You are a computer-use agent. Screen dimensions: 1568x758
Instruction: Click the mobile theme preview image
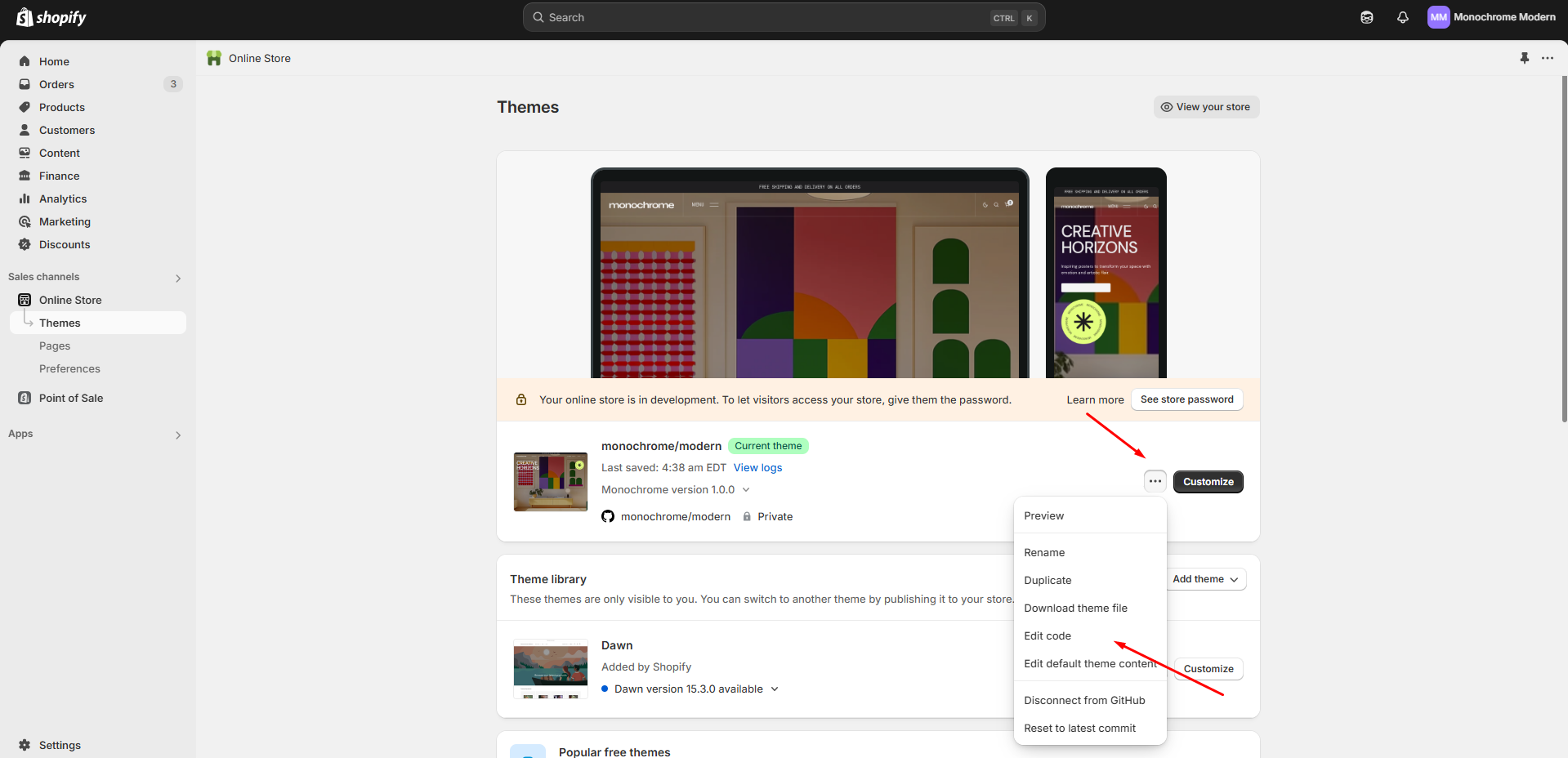click(x=1106, y=273)
